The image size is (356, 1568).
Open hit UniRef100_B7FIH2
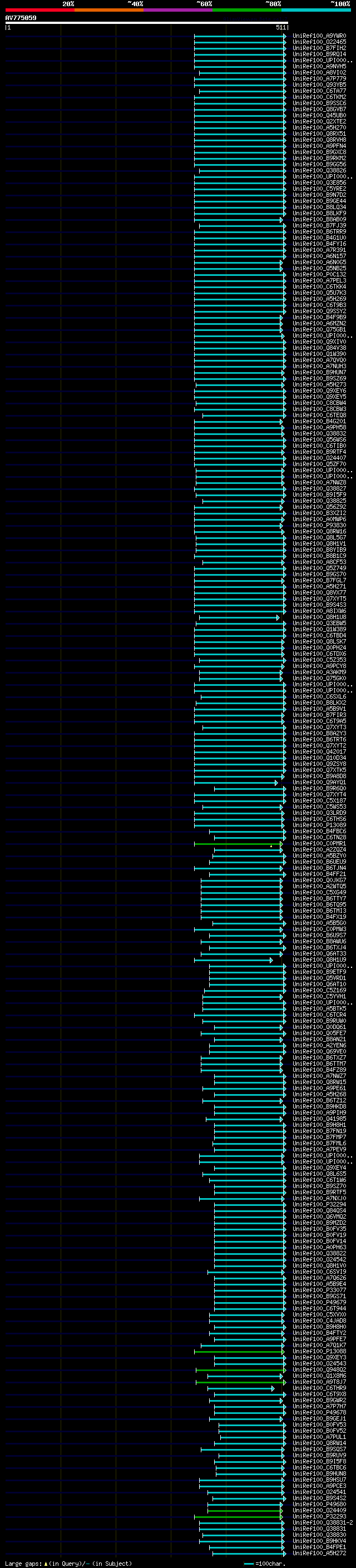(x=319, y=48)
